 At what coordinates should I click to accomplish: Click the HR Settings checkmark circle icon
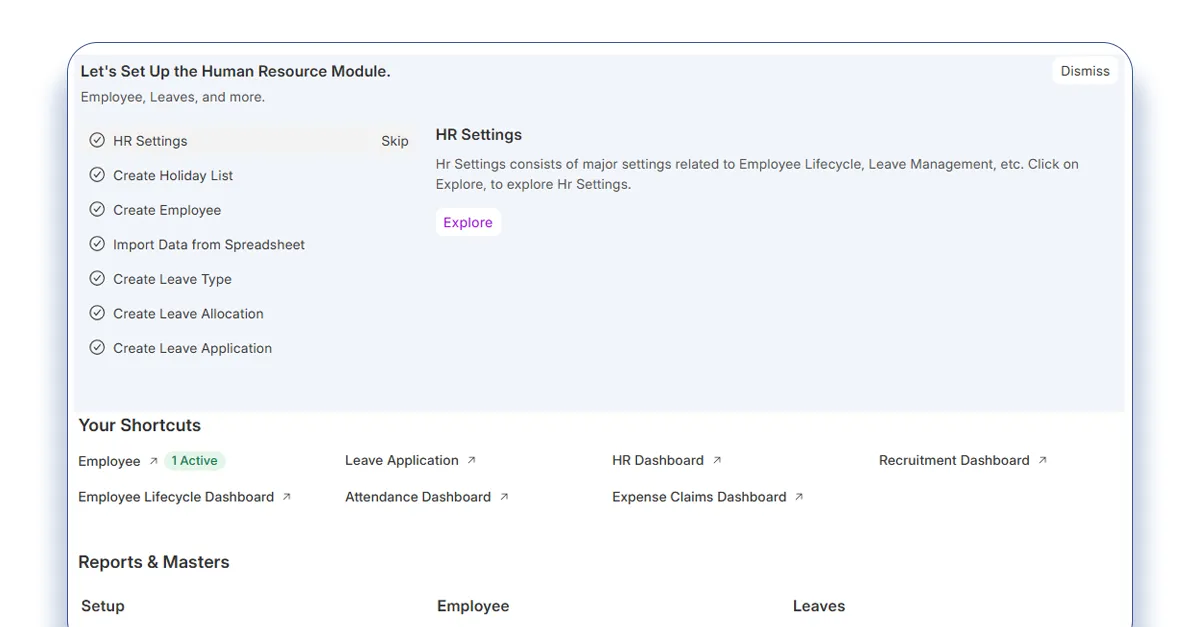click(x=97, y=141)
